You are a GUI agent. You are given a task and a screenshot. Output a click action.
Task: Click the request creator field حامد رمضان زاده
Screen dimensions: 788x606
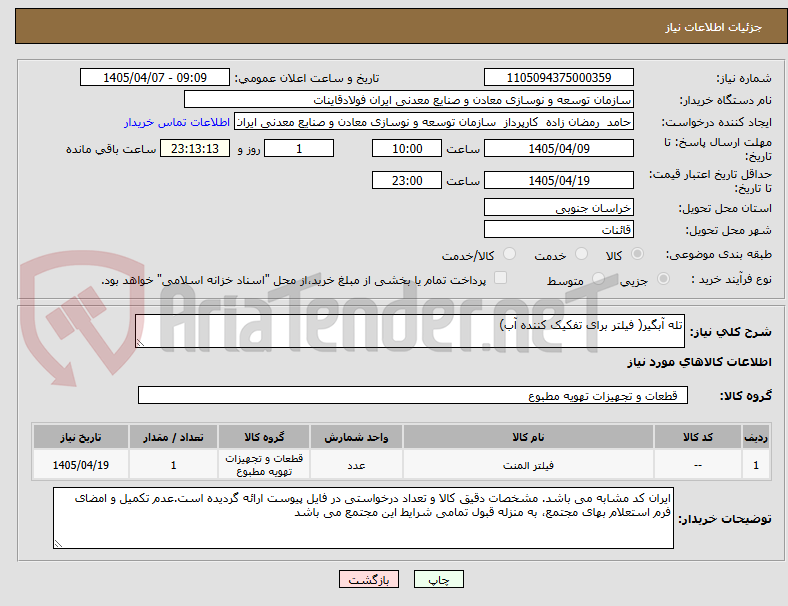coord(434,122)
